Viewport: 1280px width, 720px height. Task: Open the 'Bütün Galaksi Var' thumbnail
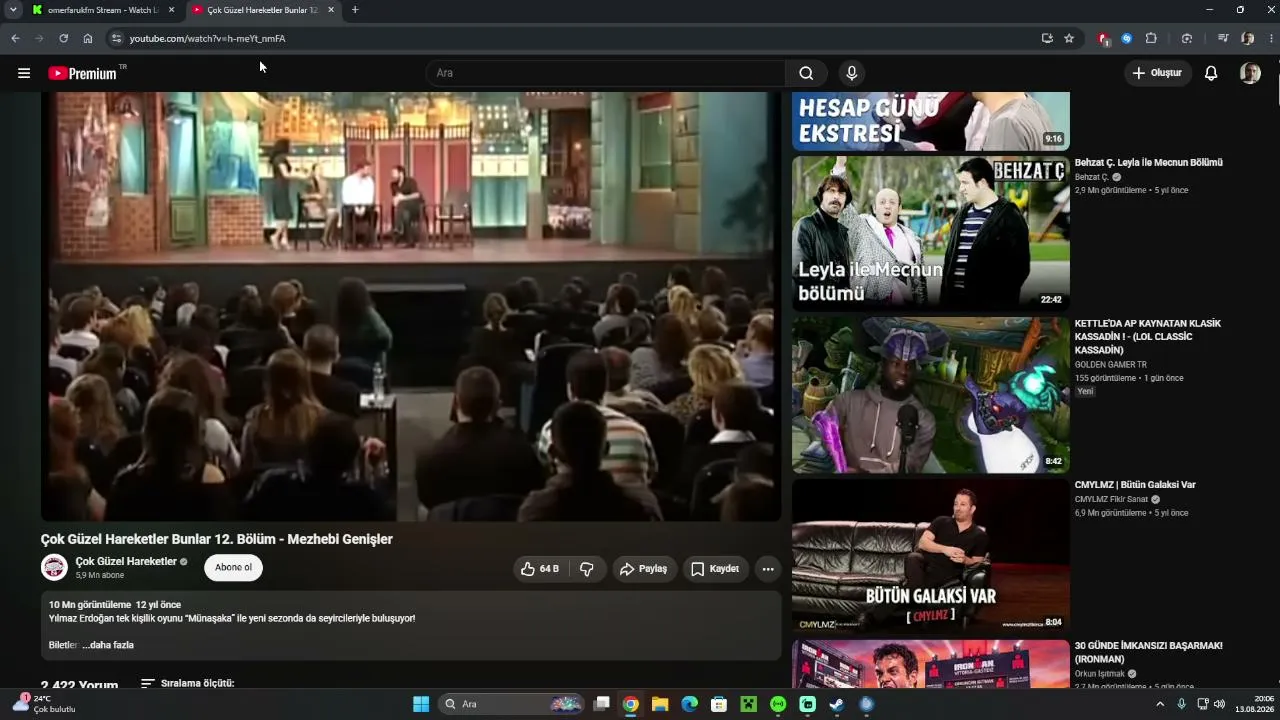click(x=931, y=556)
